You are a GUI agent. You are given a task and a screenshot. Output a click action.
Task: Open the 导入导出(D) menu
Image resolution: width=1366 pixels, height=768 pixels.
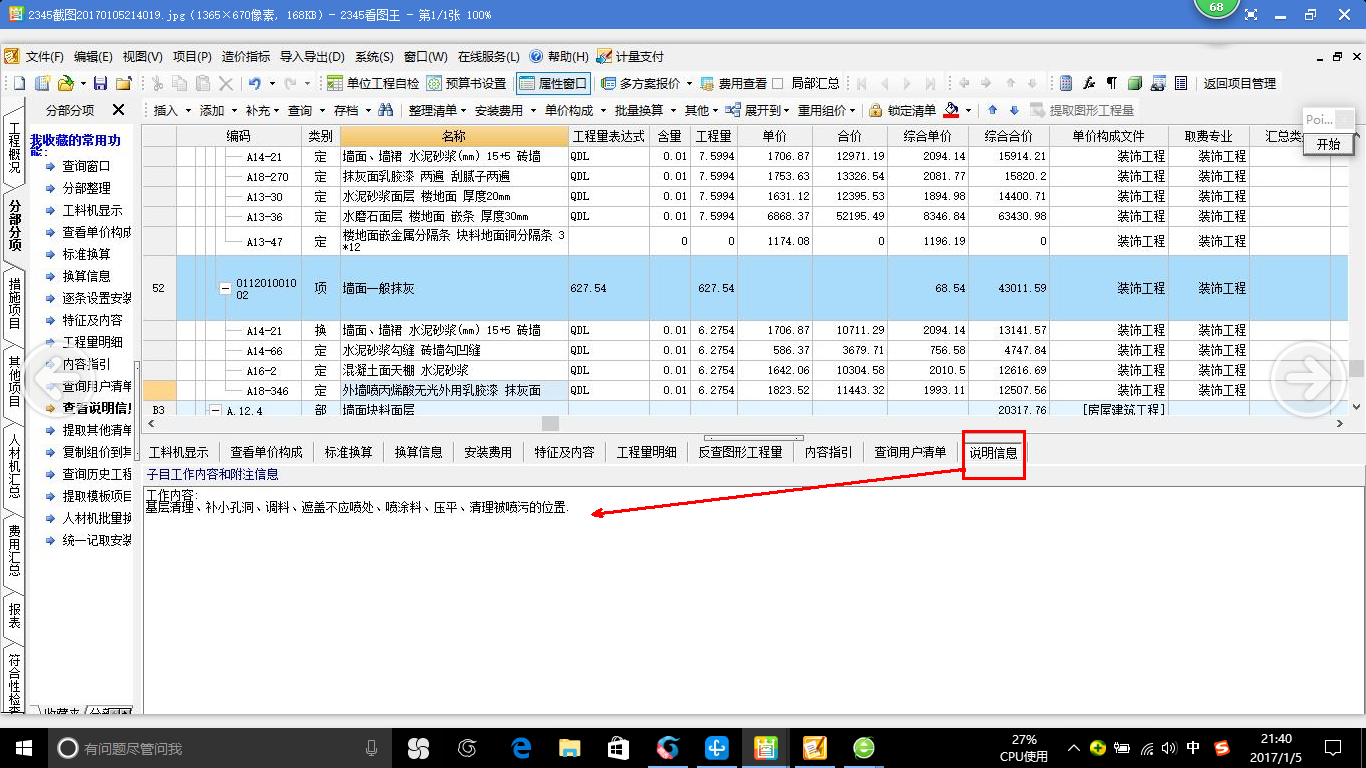pyautogui.click(x=312, y=57)
